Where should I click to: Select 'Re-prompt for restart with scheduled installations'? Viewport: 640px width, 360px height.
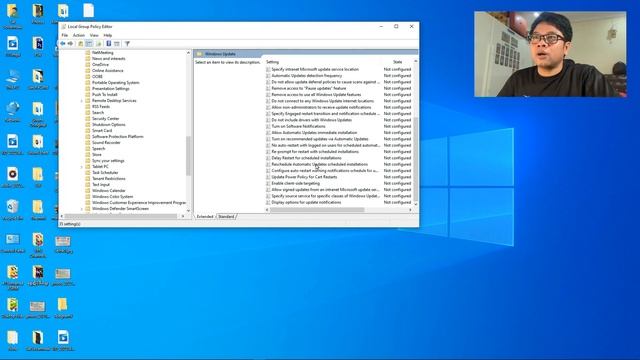(315, 151)
